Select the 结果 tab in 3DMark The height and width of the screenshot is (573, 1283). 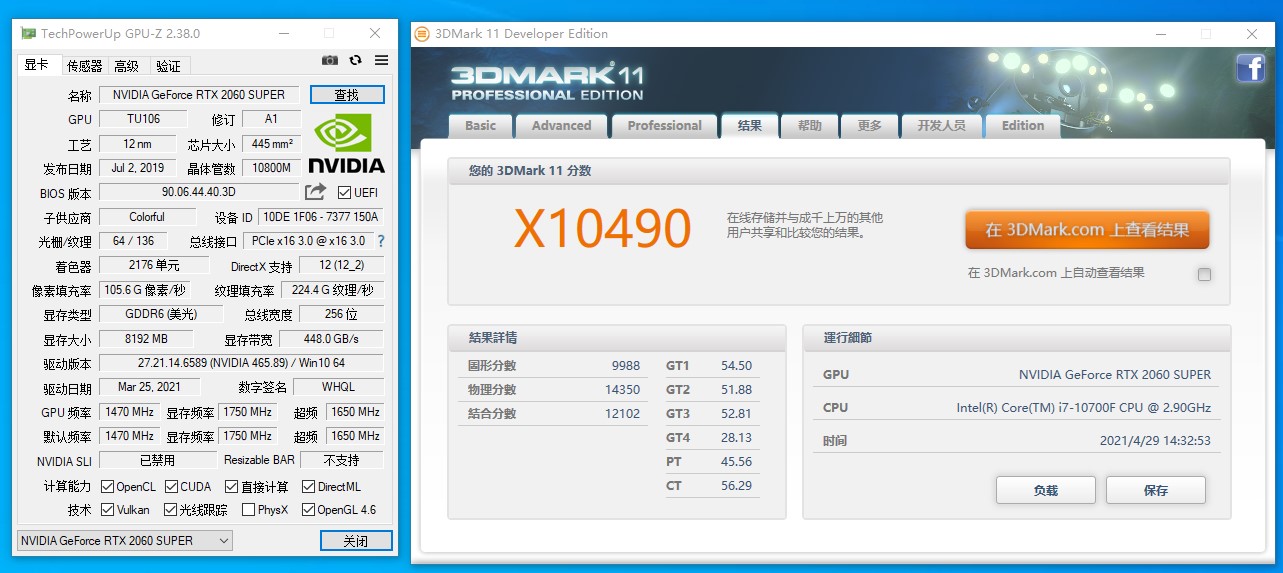[750, 126]
